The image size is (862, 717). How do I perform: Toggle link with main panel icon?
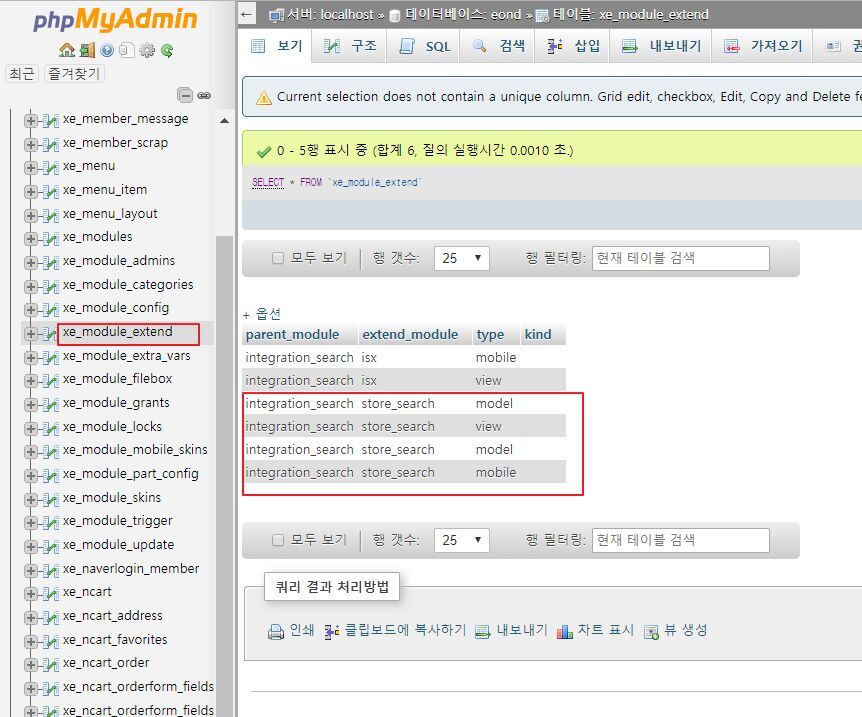[204, 96]
